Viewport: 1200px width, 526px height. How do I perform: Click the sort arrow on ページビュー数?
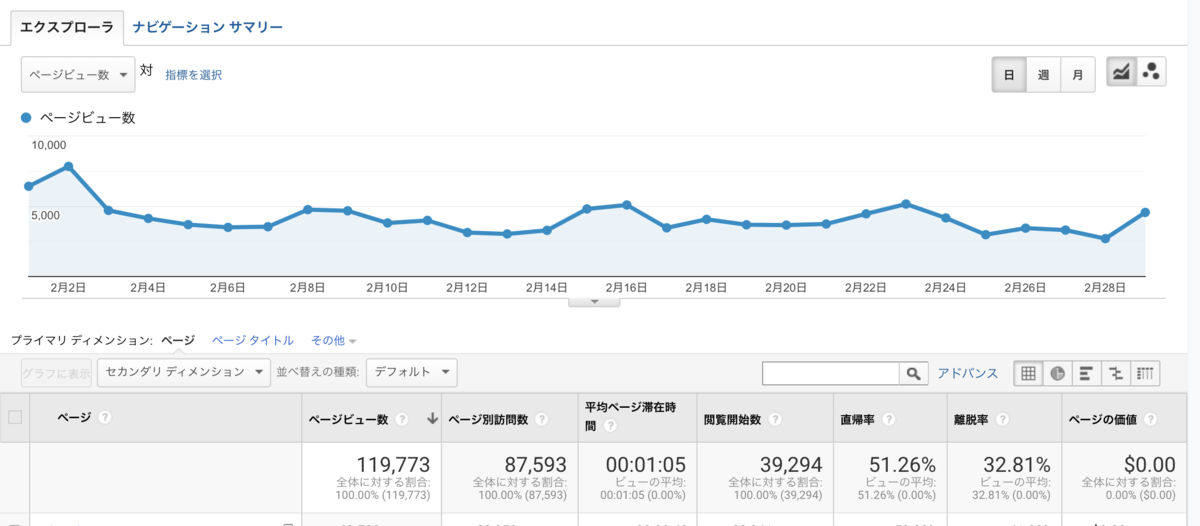pyautogui.click(x=432, y=419)
